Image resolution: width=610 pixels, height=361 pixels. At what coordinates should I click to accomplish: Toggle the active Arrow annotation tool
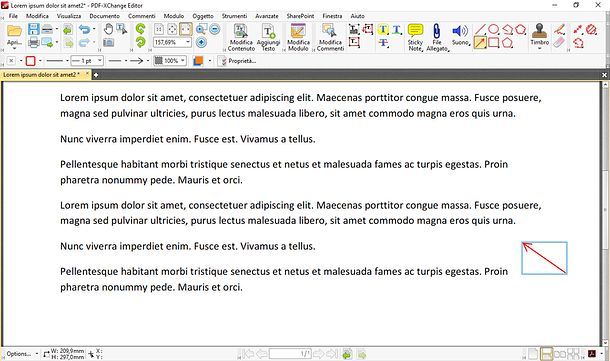(480, 42)
